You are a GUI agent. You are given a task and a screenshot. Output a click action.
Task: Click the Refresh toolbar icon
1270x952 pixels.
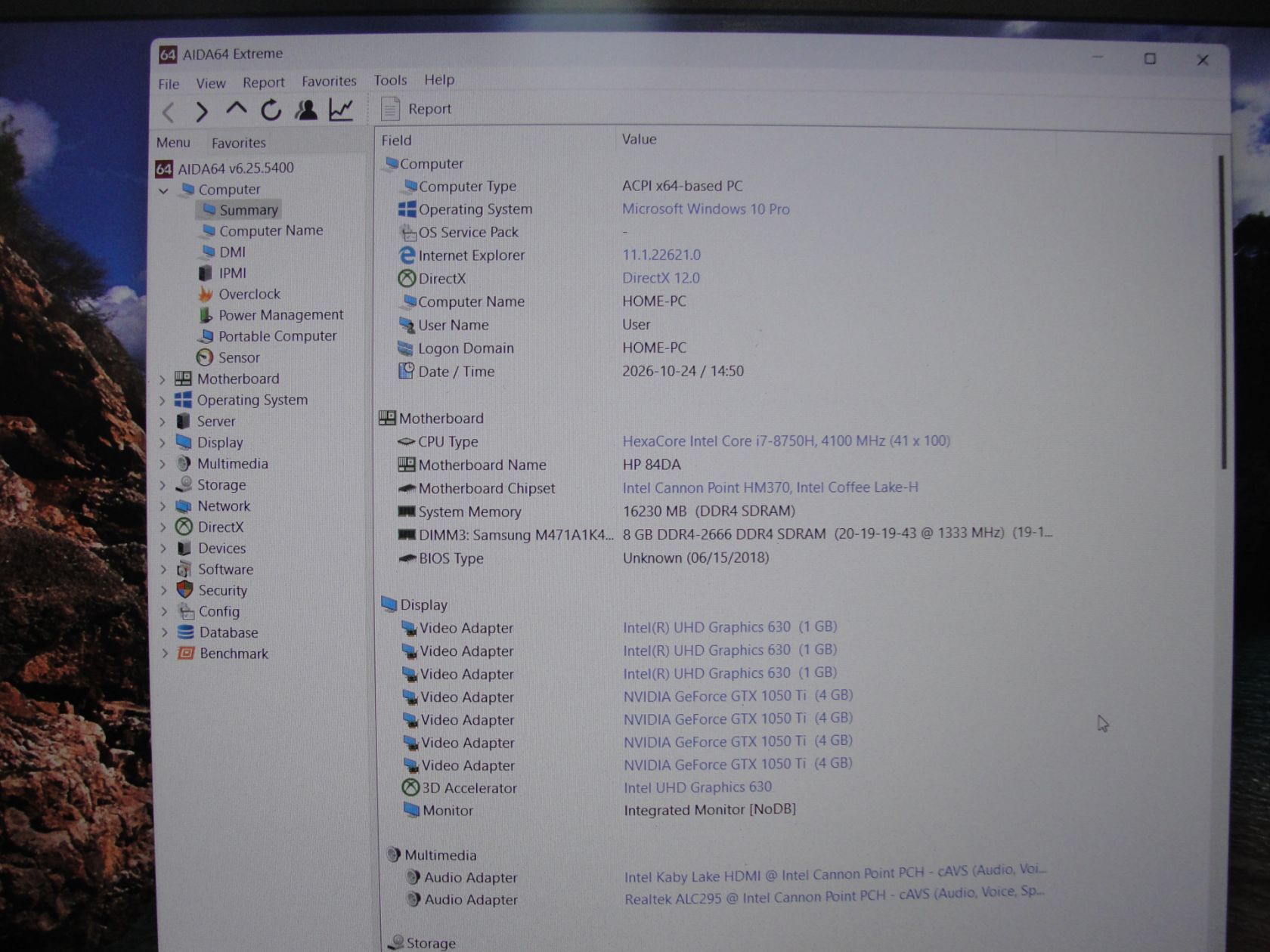tap(271, 110)
